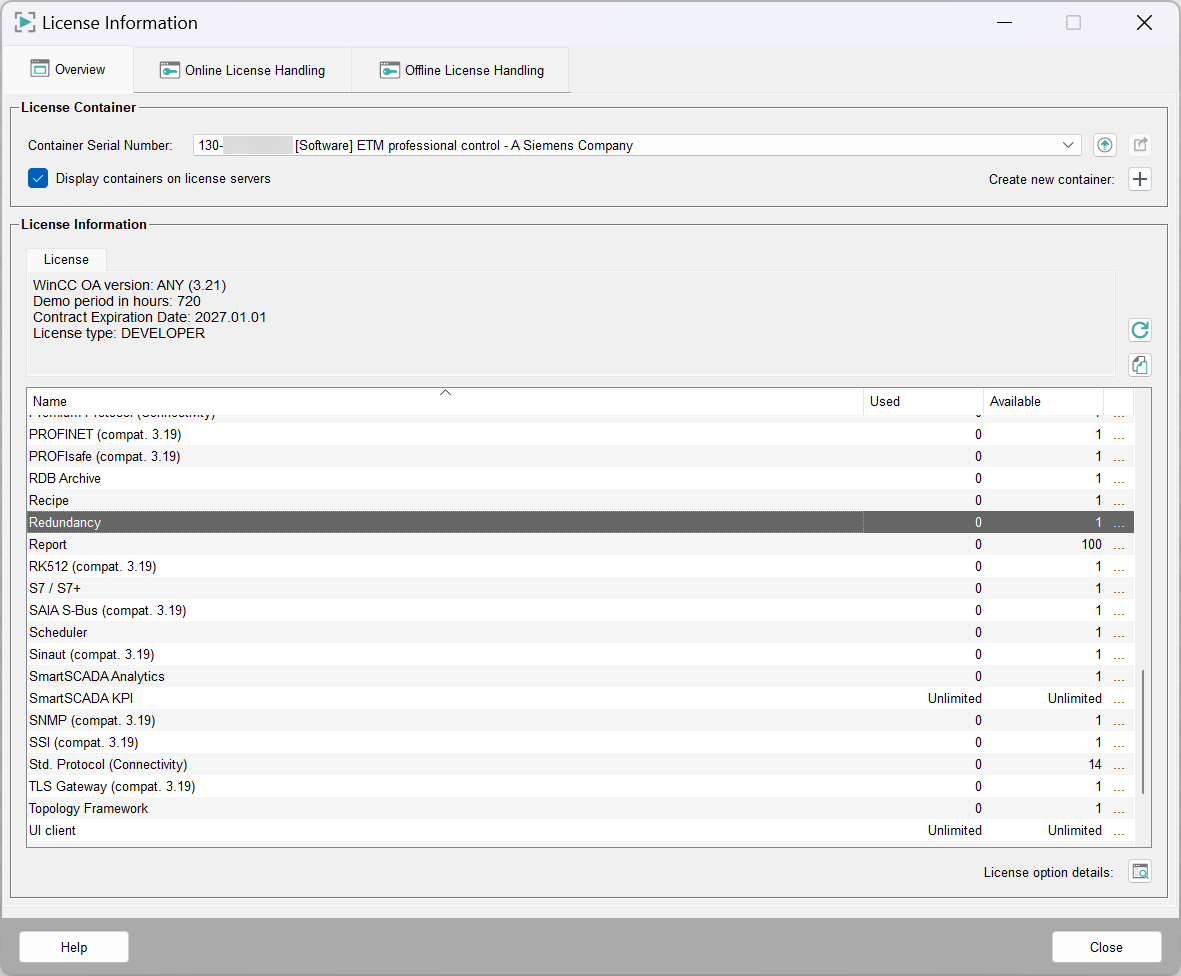Click the ellipsis icon on UI client row
1181x976 pixels.
point(1119,831)
